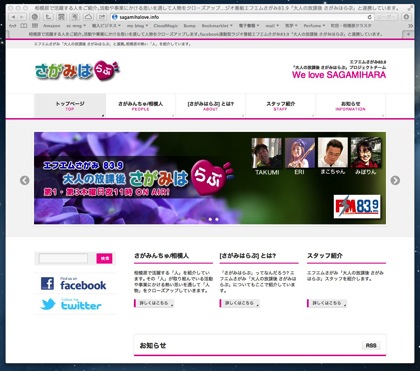Open Safari downloads icon
The width and height of the screenshot is (420, 371).
coord(406,17)
